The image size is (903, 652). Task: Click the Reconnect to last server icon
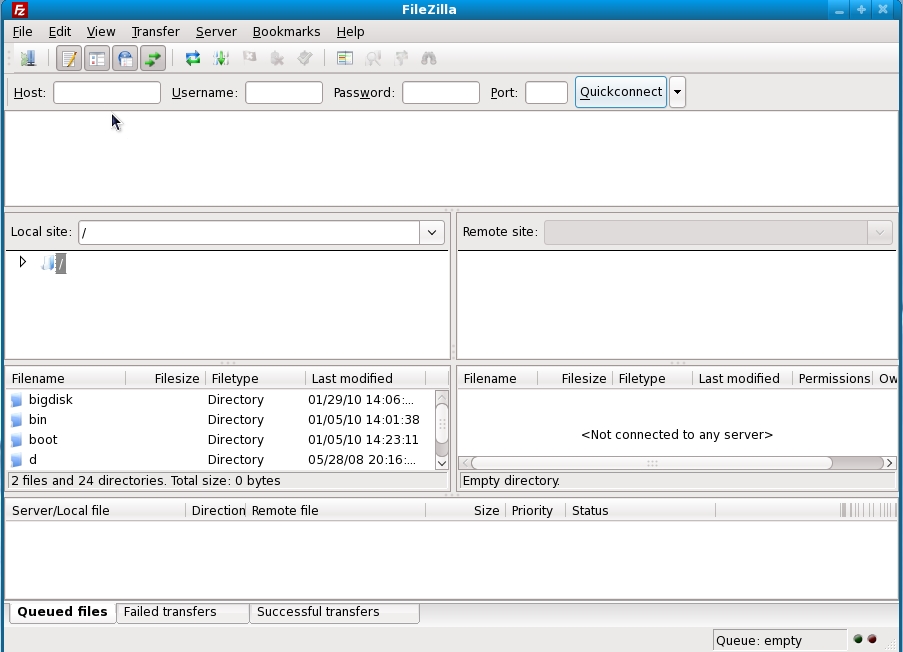(x=305, y=58)
